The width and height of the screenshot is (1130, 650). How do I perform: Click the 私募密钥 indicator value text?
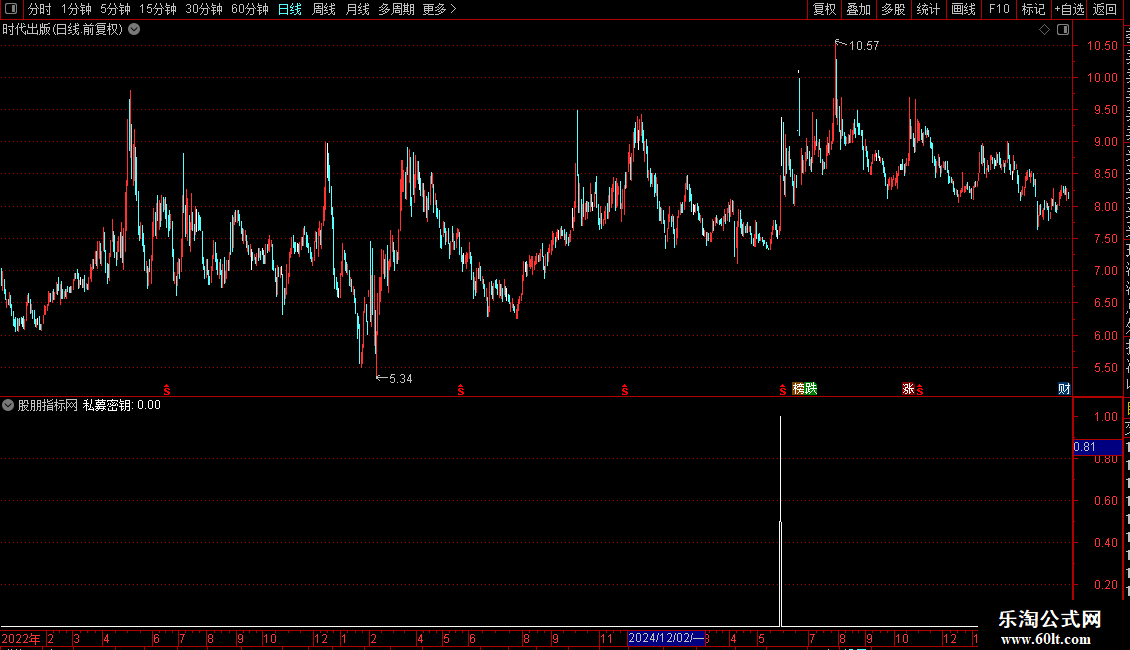click(x=122, y=405)
